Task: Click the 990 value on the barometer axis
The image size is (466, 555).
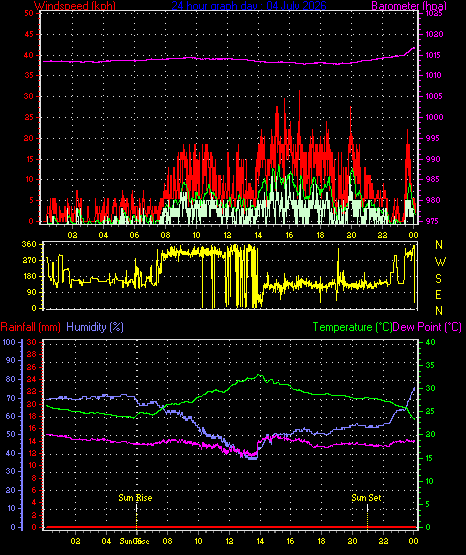Action: 433,159
